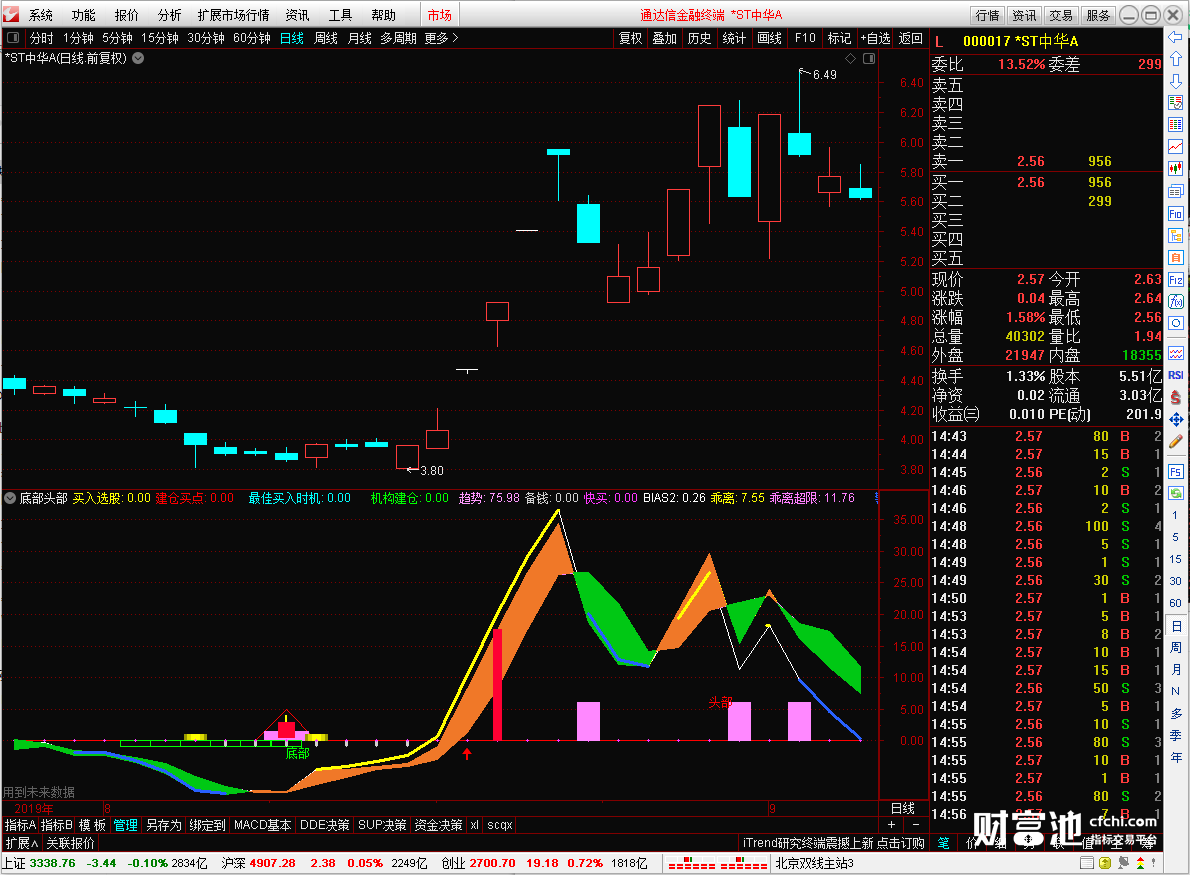Click the 笔 tick detail tab
1190x875 pixels.
coord(943,843)
